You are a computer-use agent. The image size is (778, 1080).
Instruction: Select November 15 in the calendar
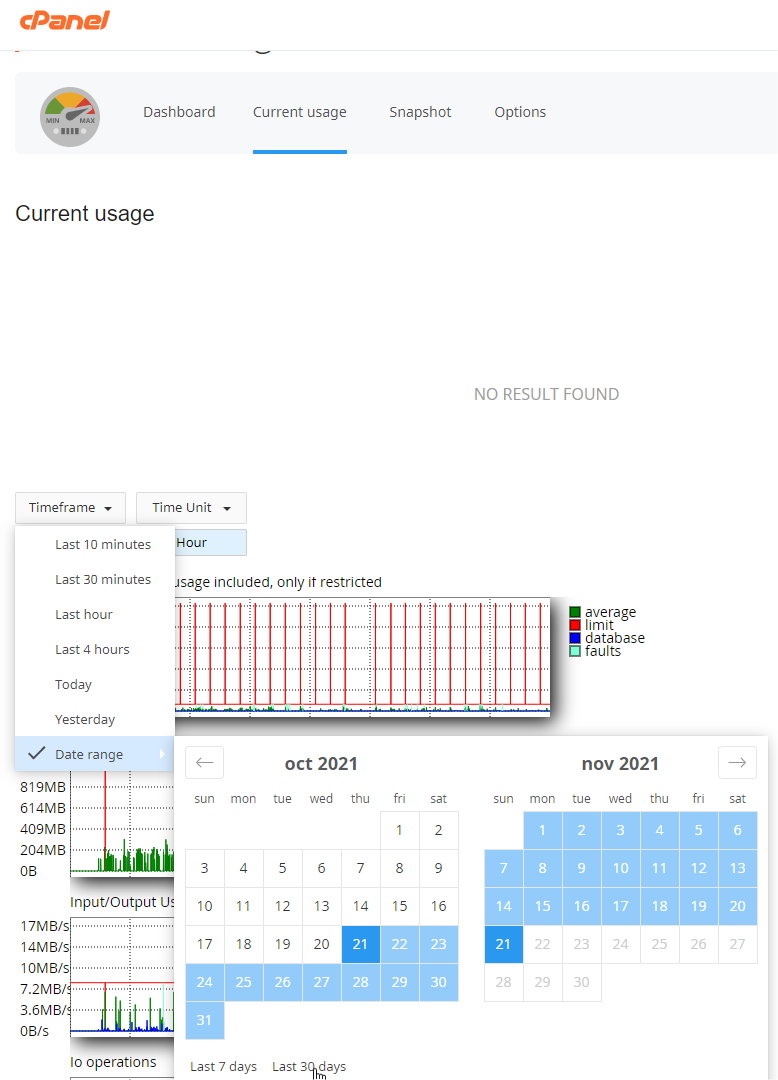point(542,906)
